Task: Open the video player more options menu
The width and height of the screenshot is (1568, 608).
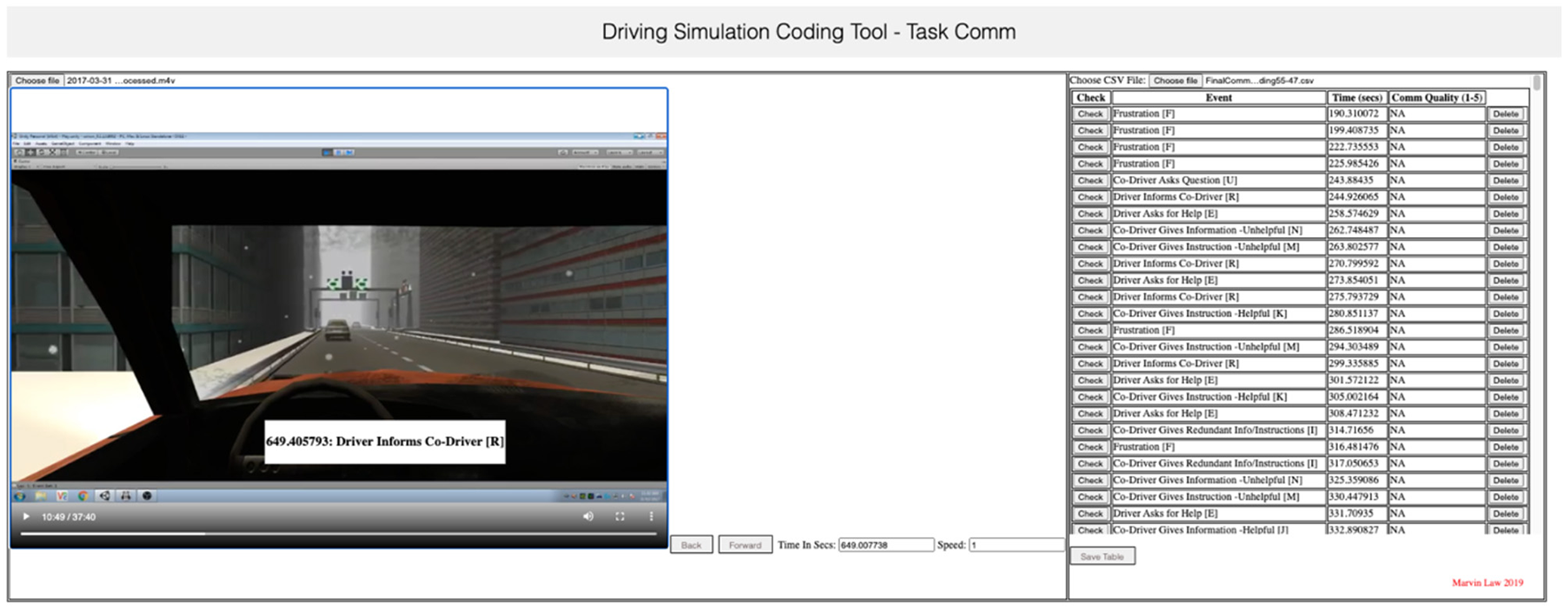Action: pos(651,517)
